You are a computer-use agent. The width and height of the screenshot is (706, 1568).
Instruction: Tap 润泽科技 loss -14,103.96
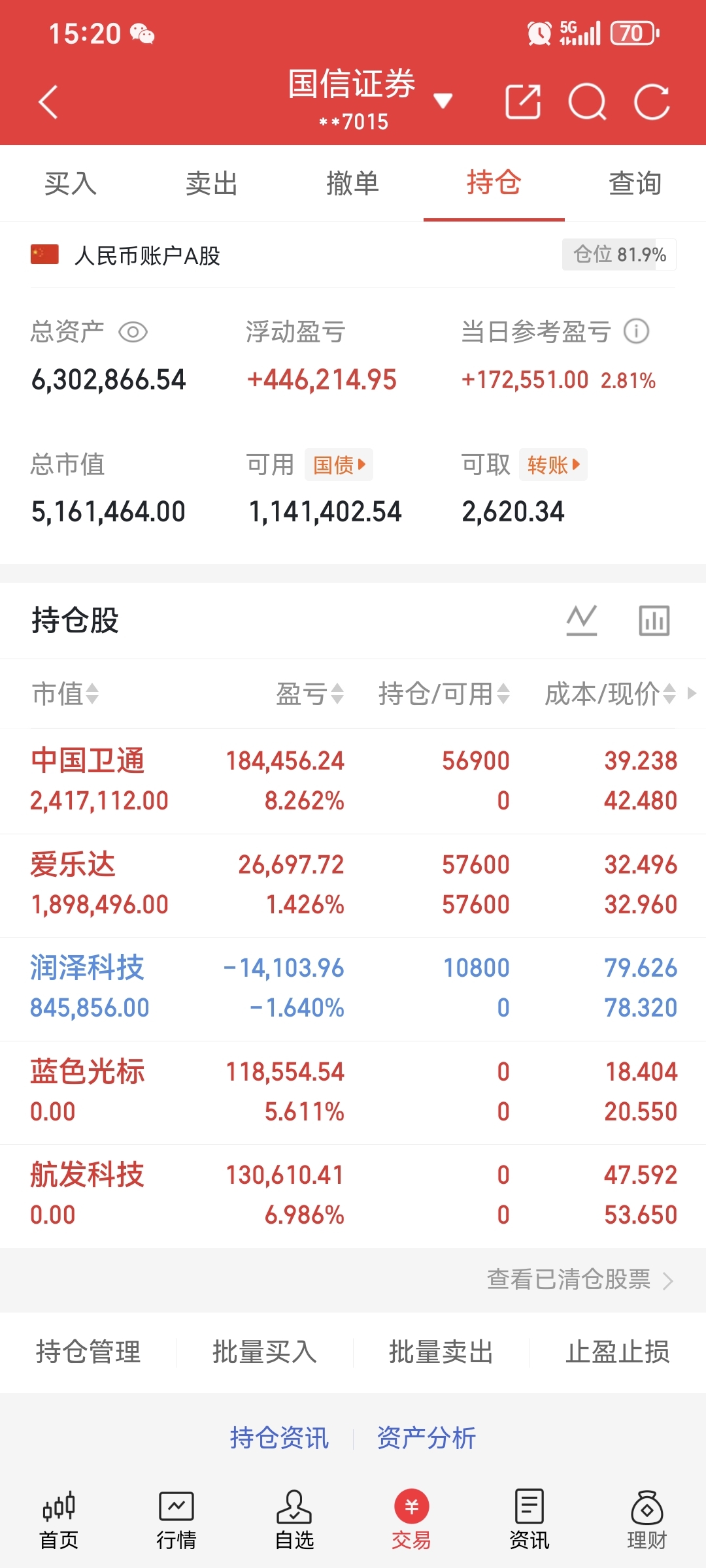click(x=284, y=968)
